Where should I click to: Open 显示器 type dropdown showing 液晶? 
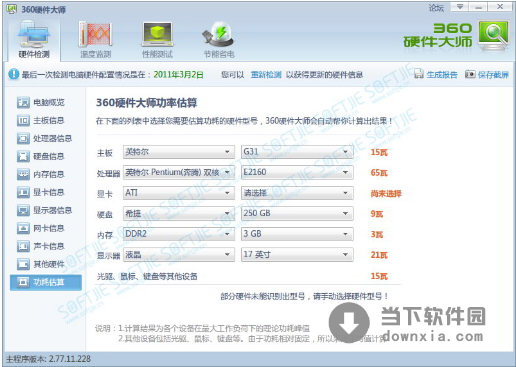coord(178,255)
